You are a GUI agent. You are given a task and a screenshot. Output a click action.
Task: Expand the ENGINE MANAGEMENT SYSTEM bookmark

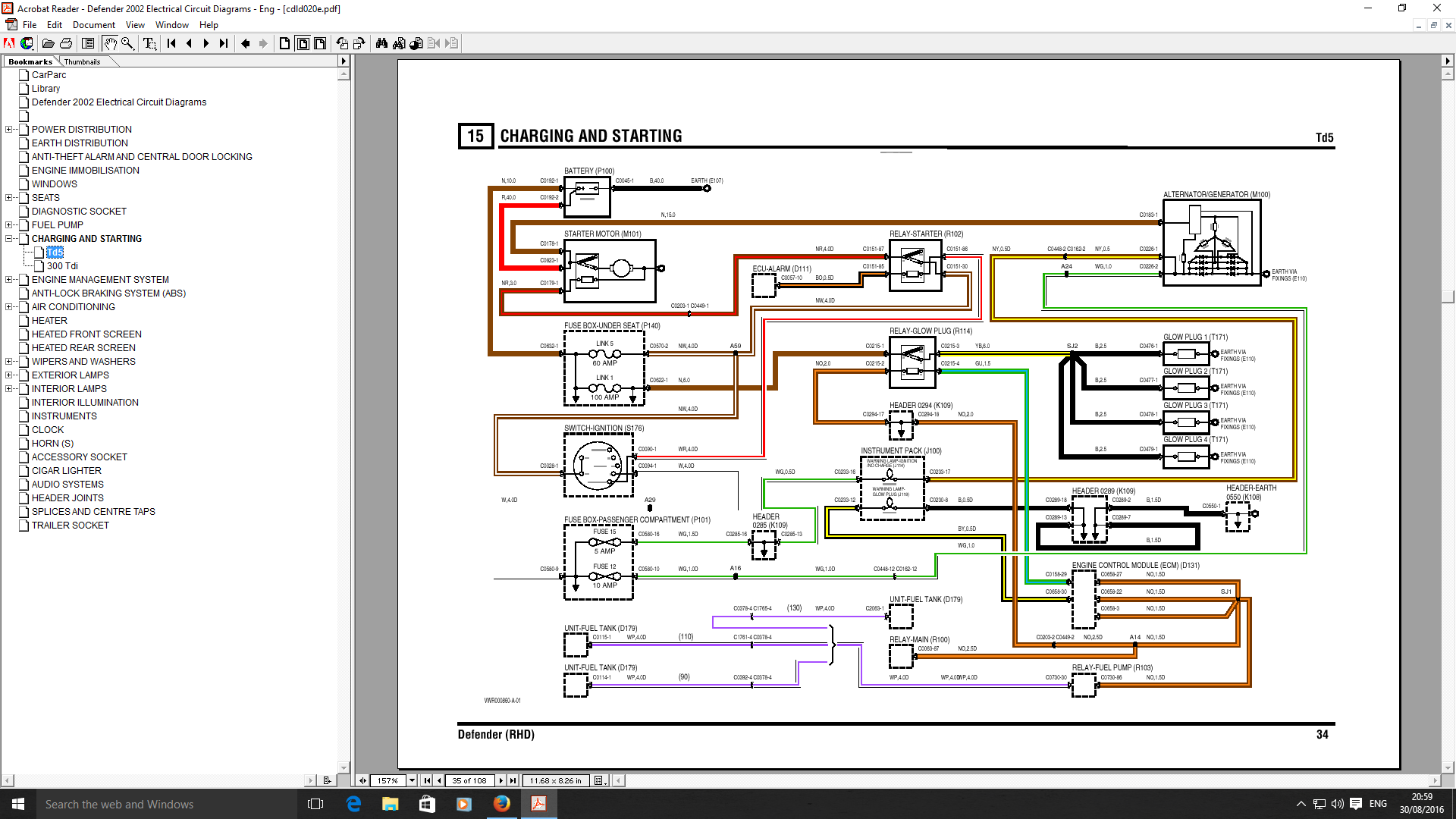point(8,280)
